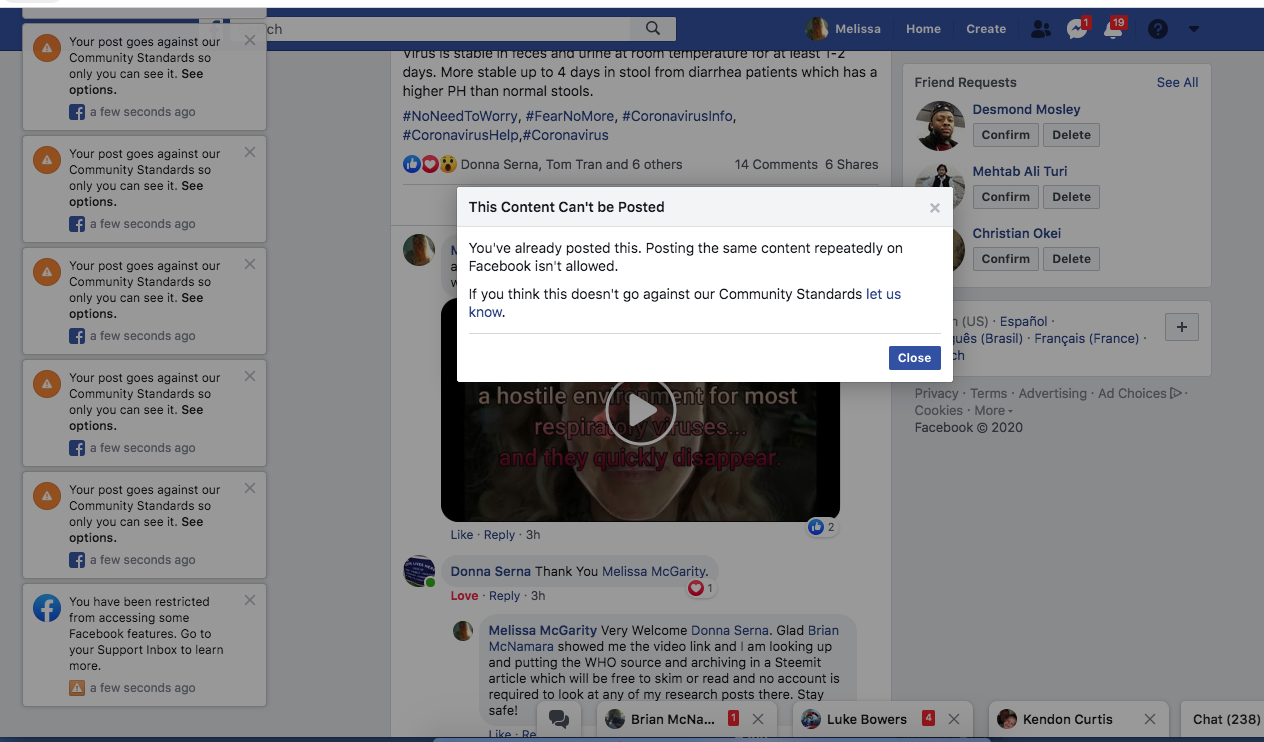Open the Christian Okei name link

click(x=1017, y=233)
